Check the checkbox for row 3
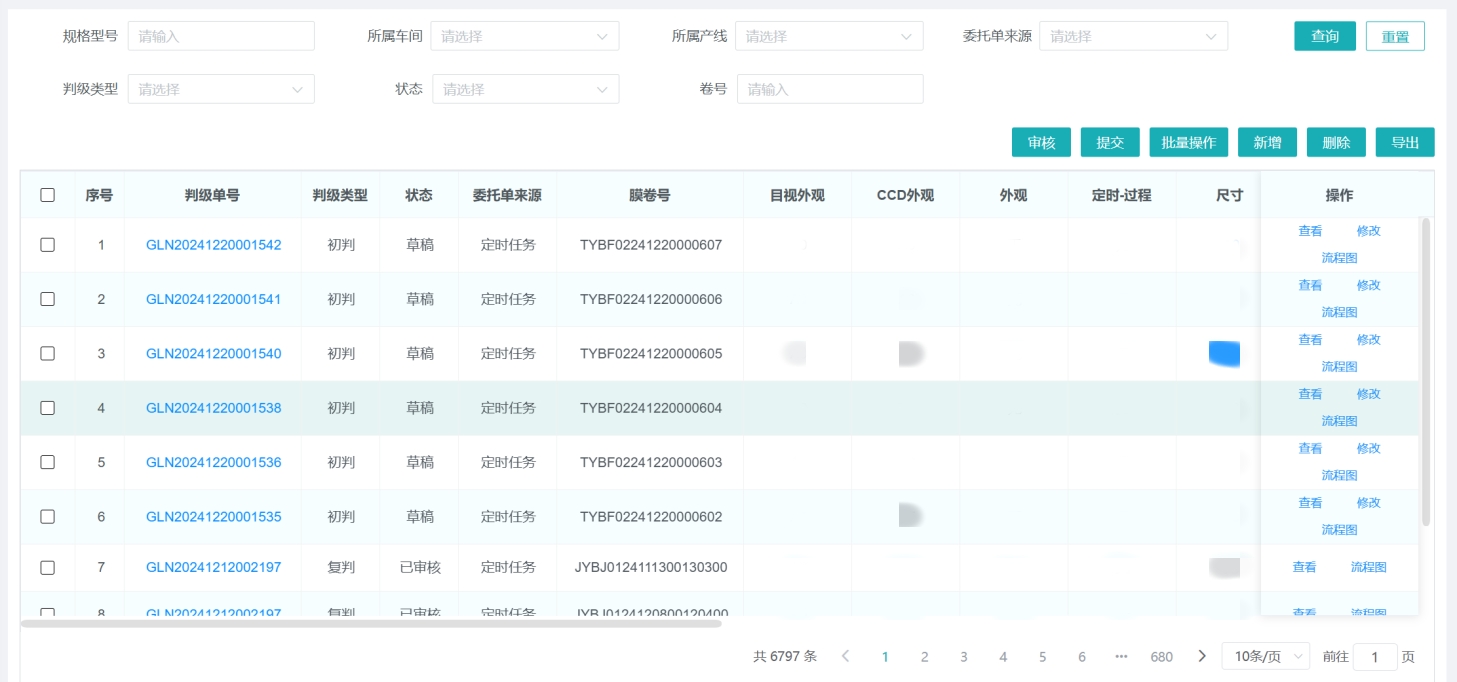The image size is (1457, 682). pos(47,353)
